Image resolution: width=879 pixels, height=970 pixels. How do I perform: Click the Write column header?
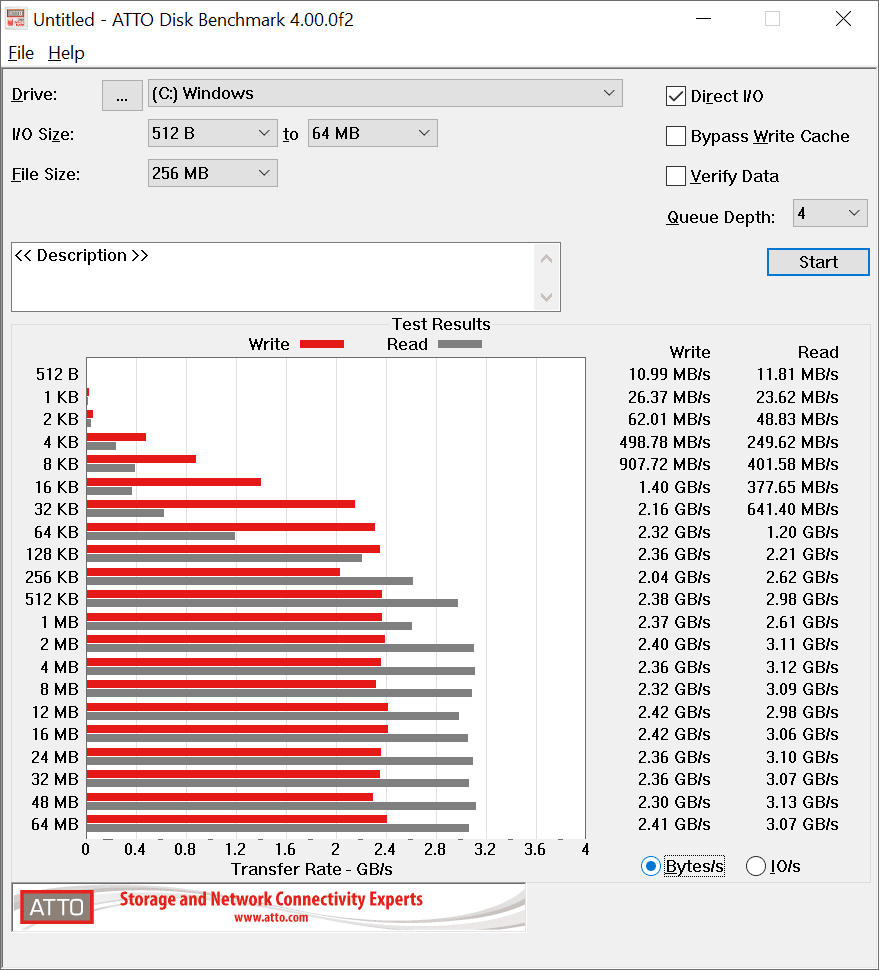click(x=690, y=353)
